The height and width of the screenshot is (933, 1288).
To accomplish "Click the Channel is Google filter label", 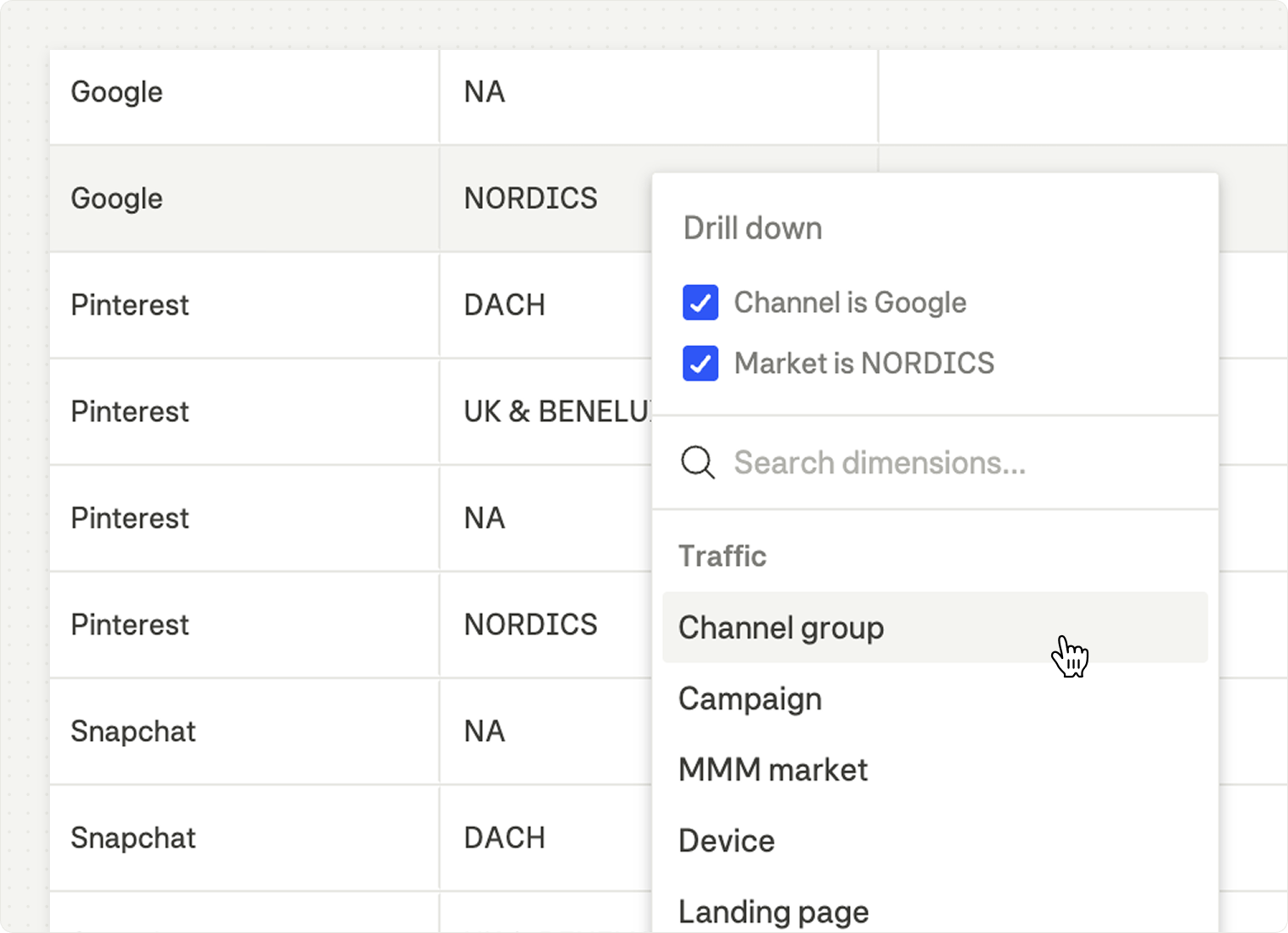I will pyautogui.click(x=849, y=303).
